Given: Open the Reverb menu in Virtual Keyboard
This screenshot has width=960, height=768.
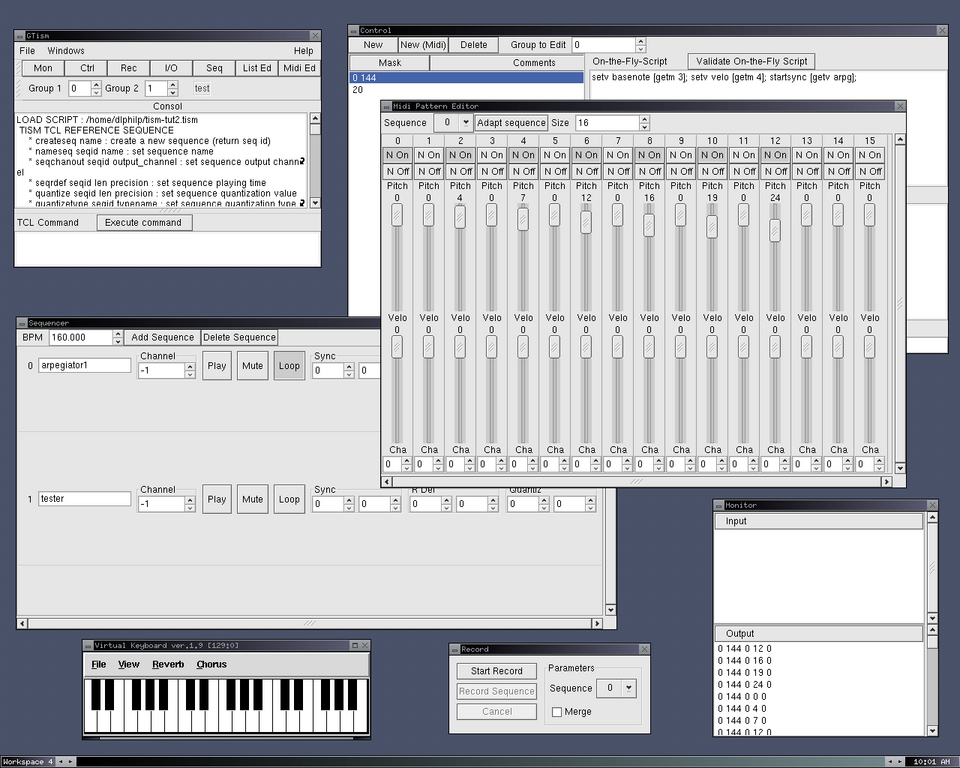Looking at the screenshot, I should pyautogui.click(x=168, y=664).
